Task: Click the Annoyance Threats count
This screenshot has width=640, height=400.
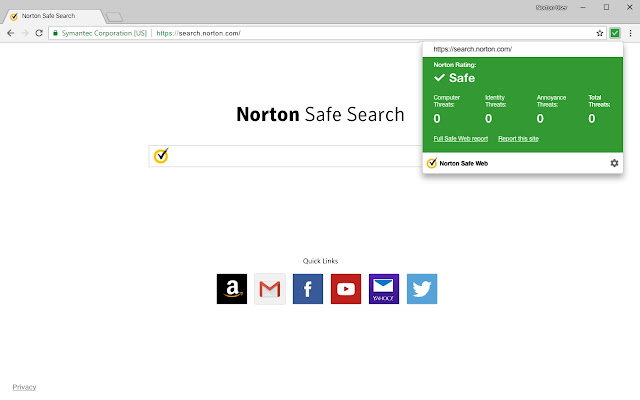Action: point(540,118)
